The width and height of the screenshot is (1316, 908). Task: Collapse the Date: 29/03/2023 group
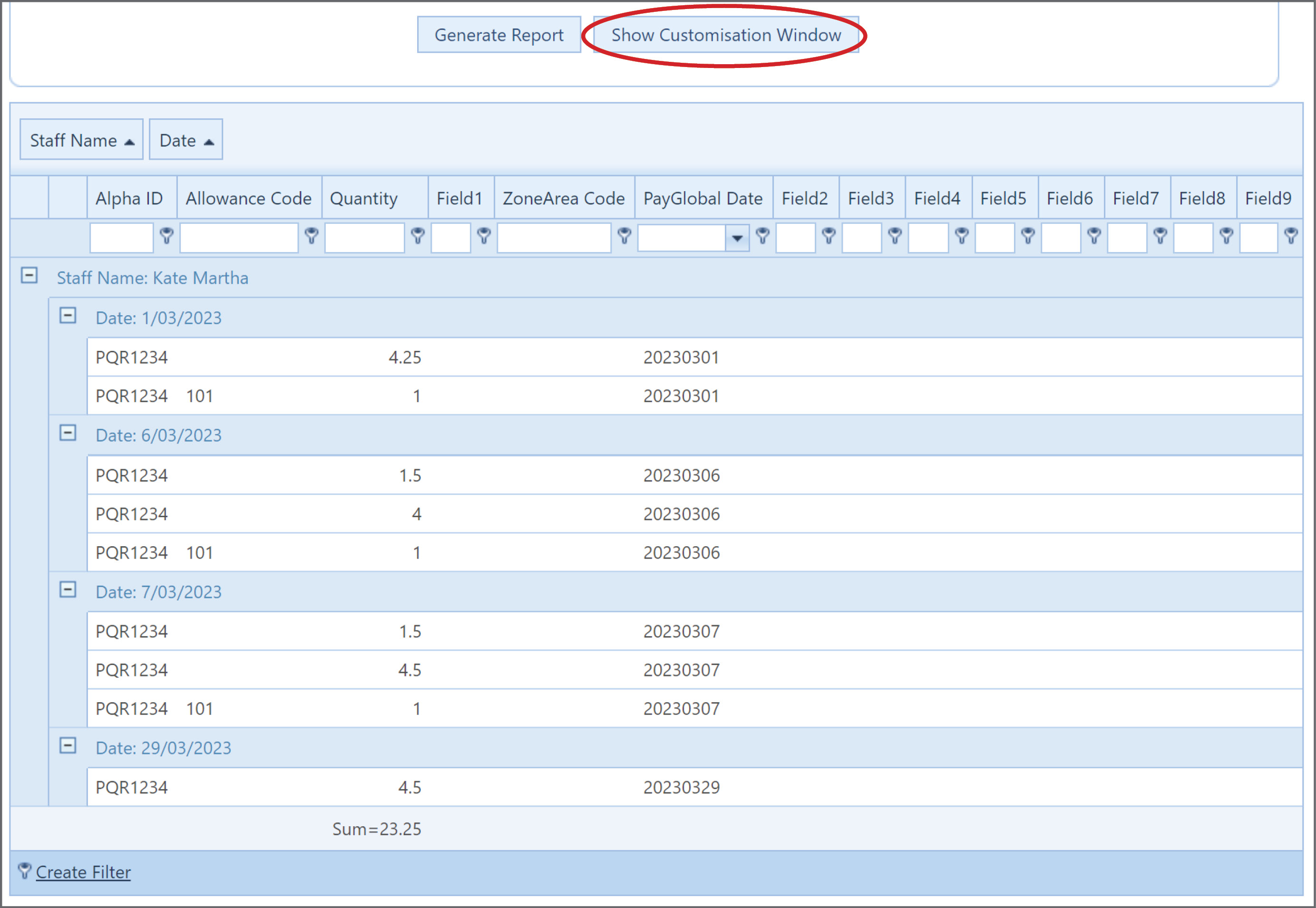[x=68, y=746]
